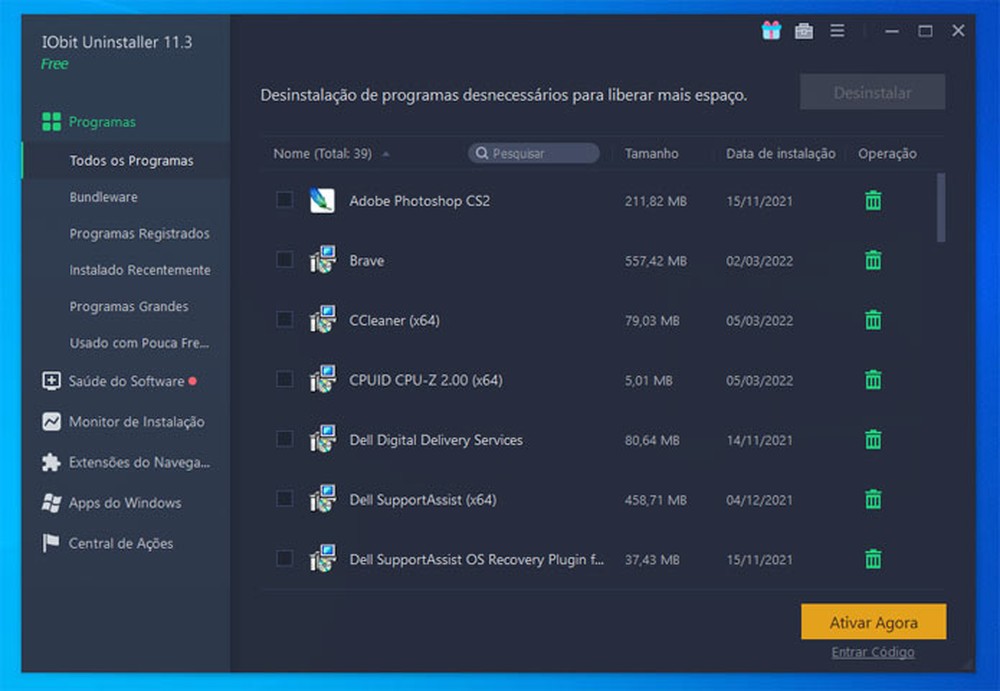Collapse the Programas sidebar section
1000x691 pixels.
102,122
